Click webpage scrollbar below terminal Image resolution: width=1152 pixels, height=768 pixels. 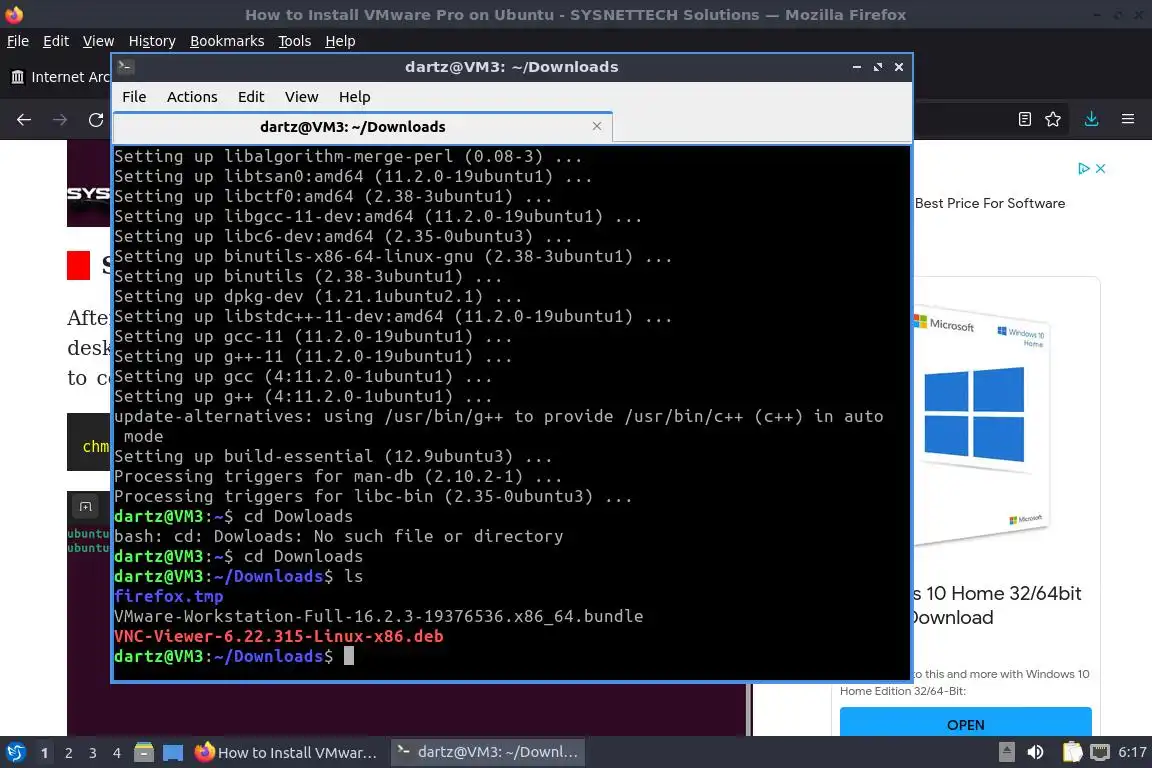749,709
